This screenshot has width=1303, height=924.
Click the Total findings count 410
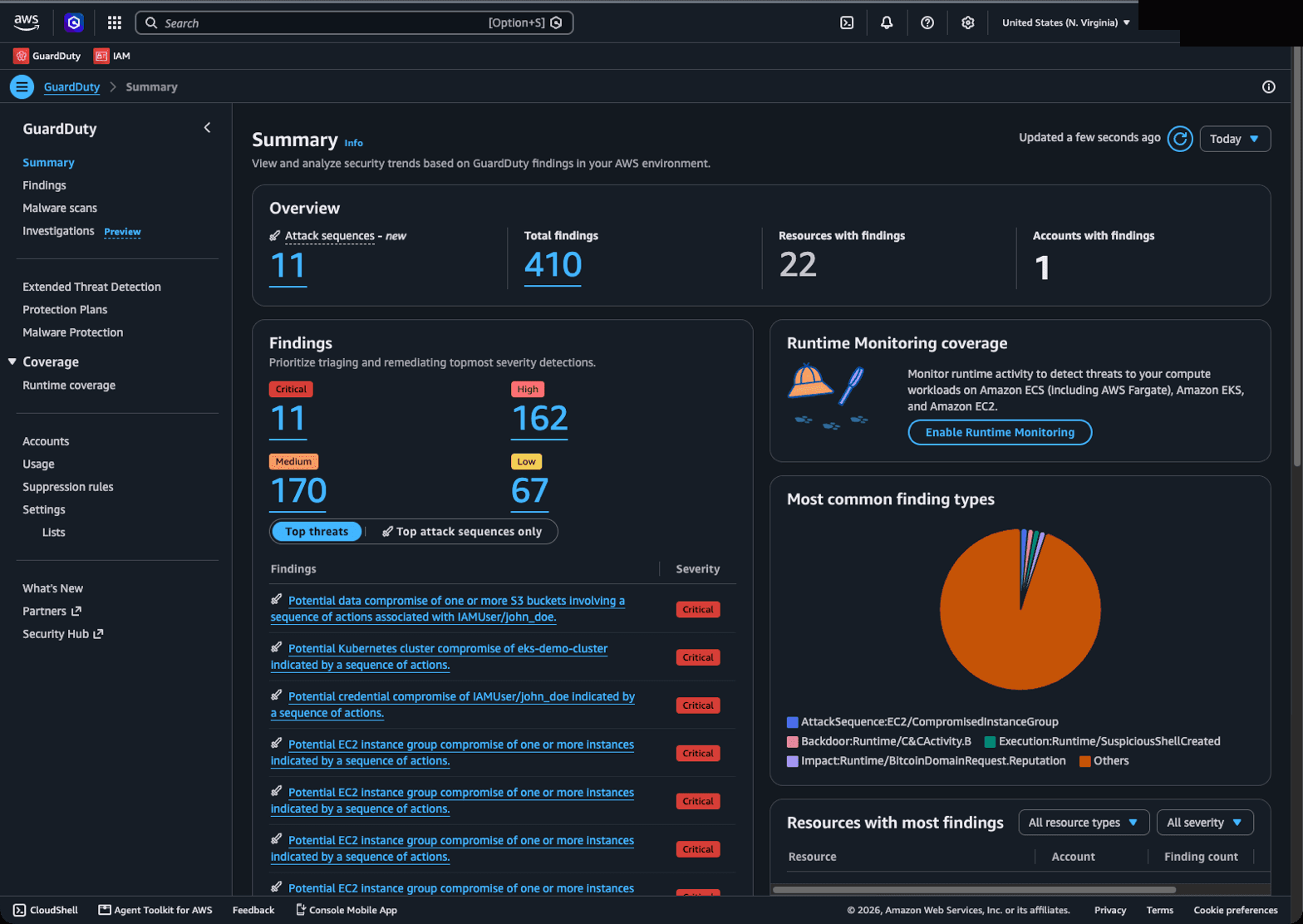point(553,265)
